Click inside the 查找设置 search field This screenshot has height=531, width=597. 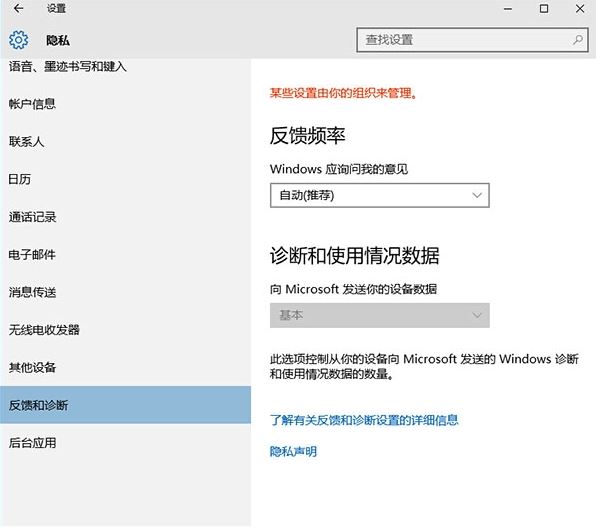[472, 40]
